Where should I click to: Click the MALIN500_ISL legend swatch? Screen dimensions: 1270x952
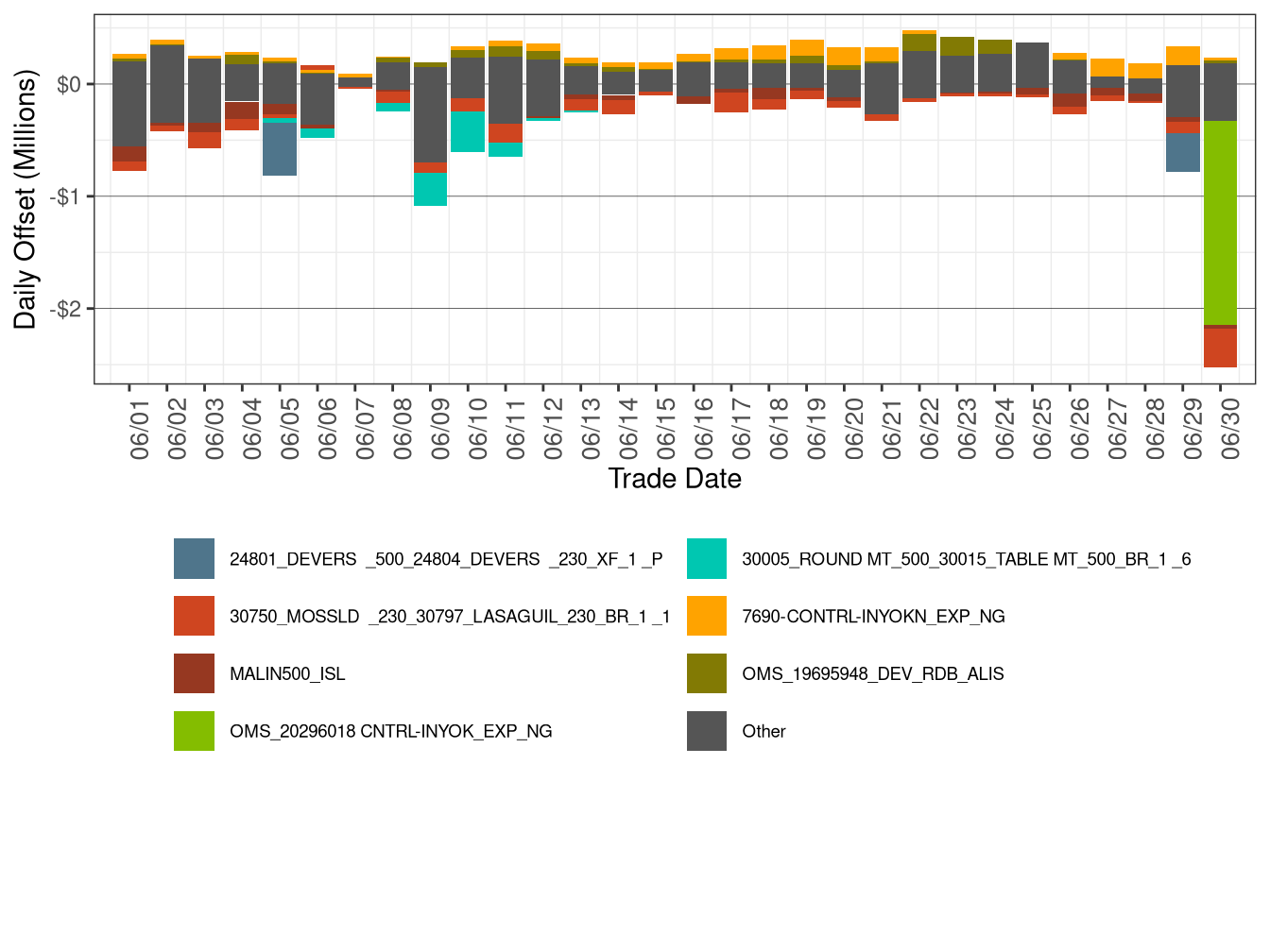194,673
